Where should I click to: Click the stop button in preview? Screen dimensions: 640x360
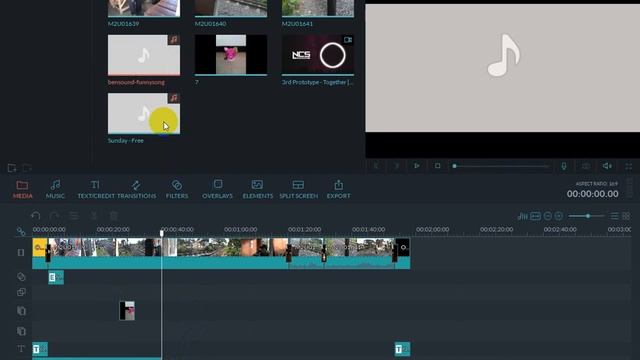click(437, 166)
